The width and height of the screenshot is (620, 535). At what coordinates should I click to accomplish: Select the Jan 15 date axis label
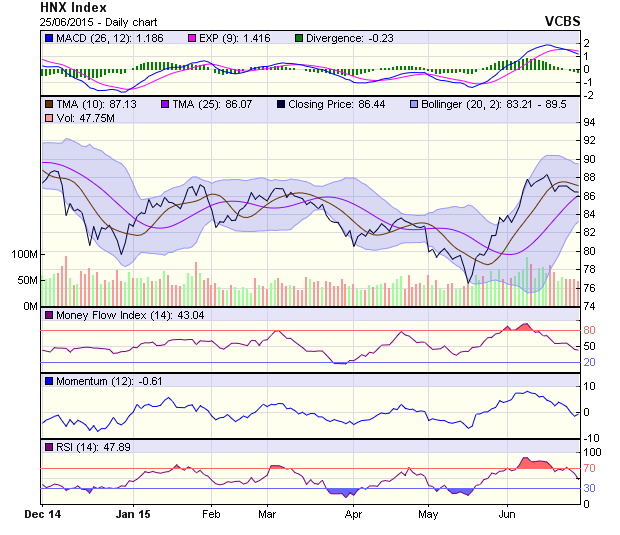click(x=133, y=514)
